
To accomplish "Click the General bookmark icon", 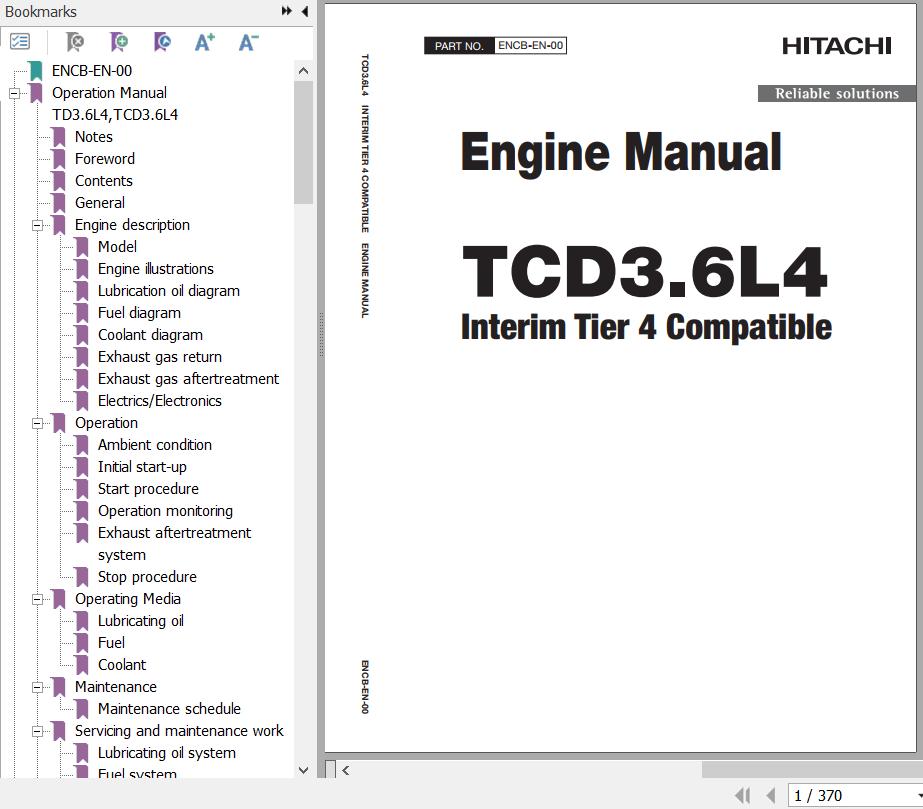I will 59,203.
